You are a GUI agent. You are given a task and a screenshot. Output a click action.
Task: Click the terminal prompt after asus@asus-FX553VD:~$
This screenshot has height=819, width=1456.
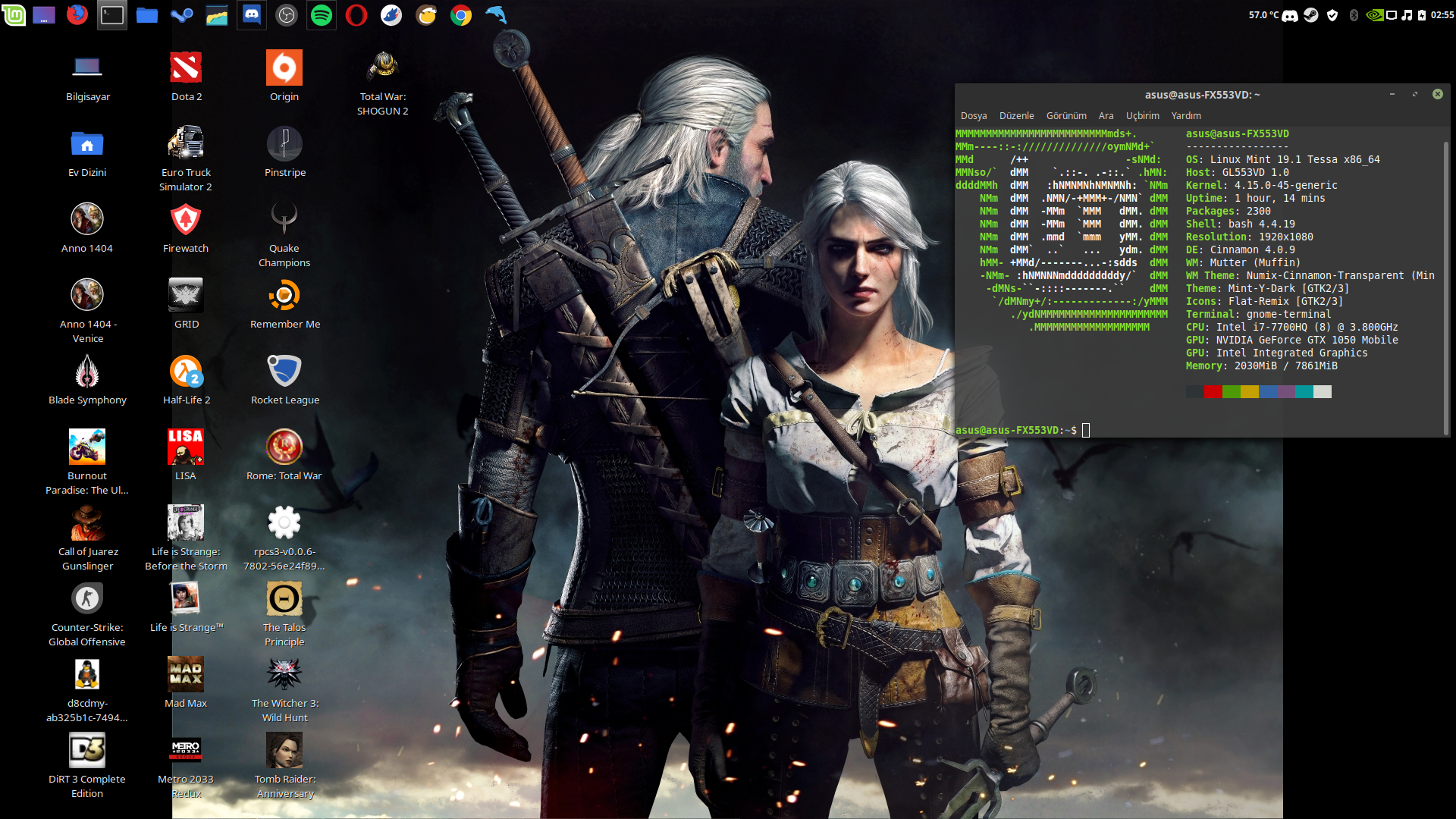click(1086, 431)
